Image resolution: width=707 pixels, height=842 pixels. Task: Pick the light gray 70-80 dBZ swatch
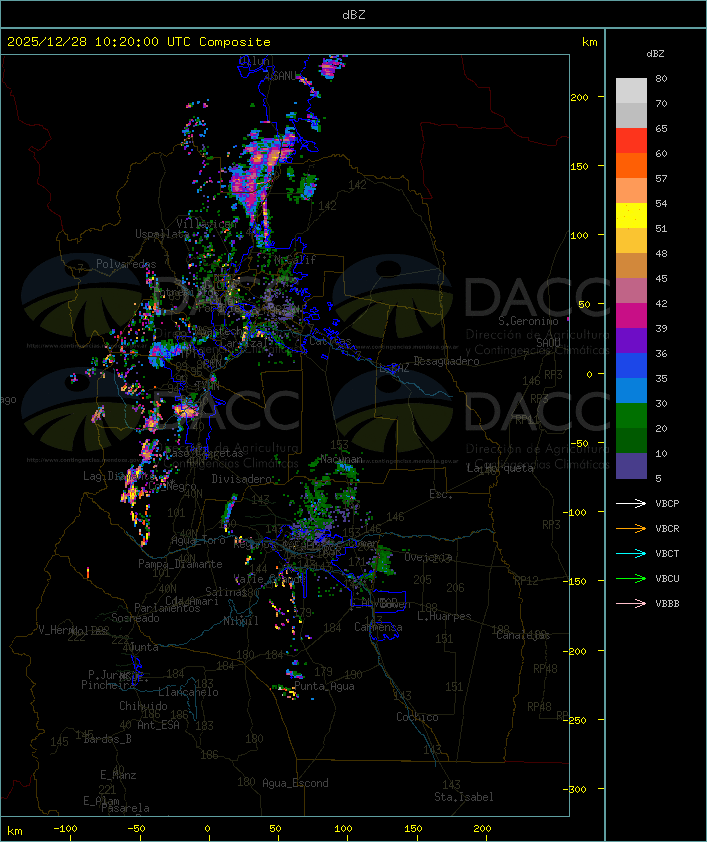631,91
